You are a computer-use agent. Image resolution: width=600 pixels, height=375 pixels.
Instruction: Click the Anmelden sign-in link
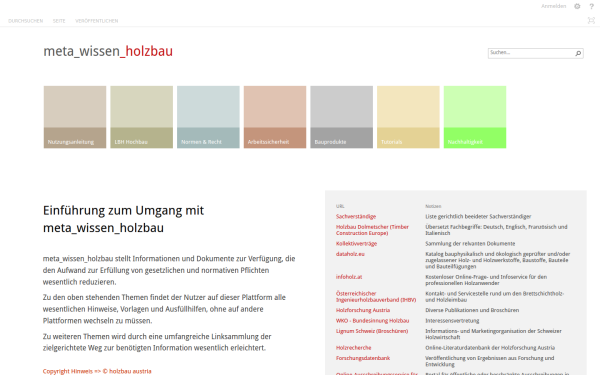coord(553,6)
